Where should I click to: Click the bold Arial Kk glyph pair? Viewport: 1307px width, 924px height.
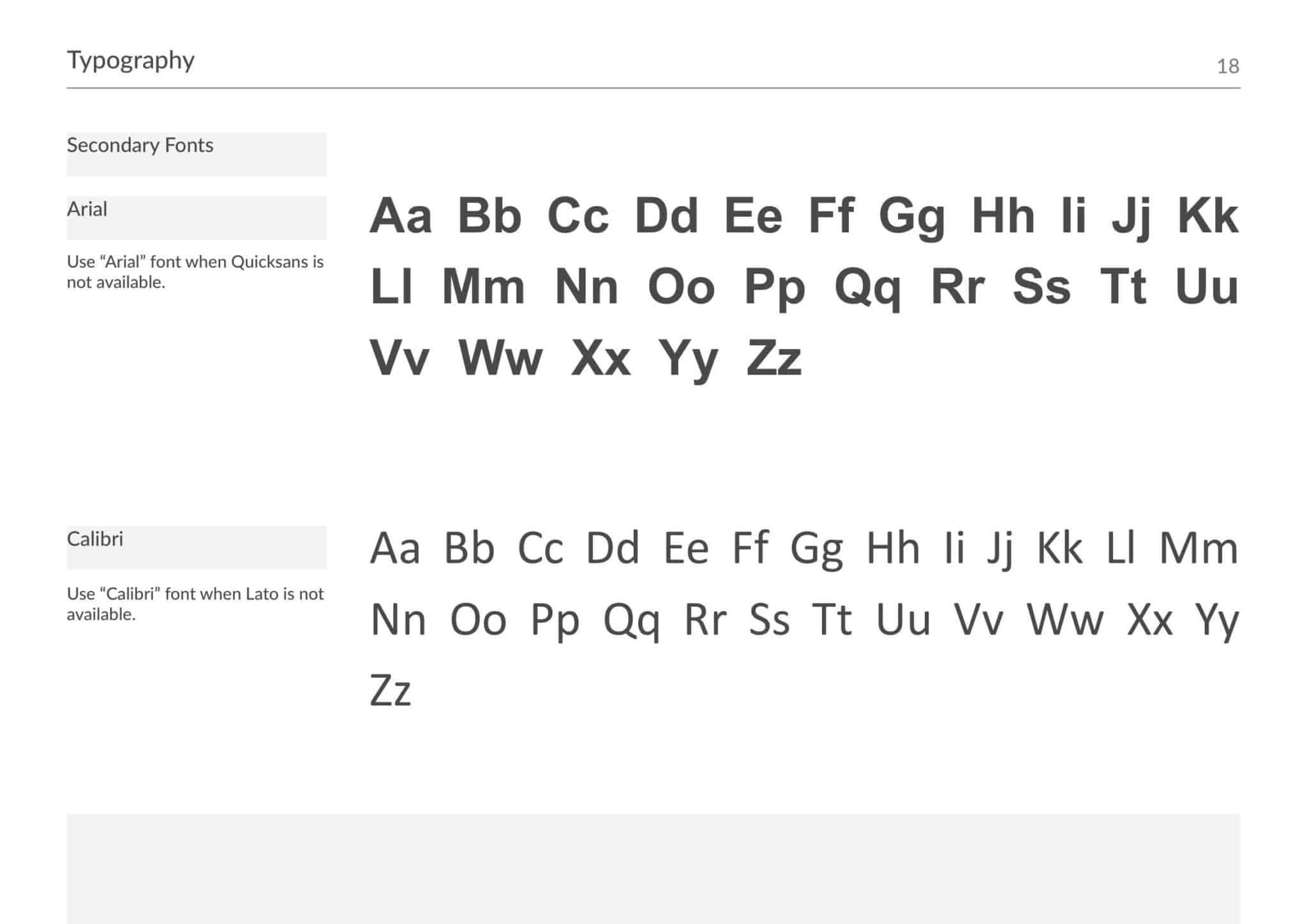[1207, 215]
